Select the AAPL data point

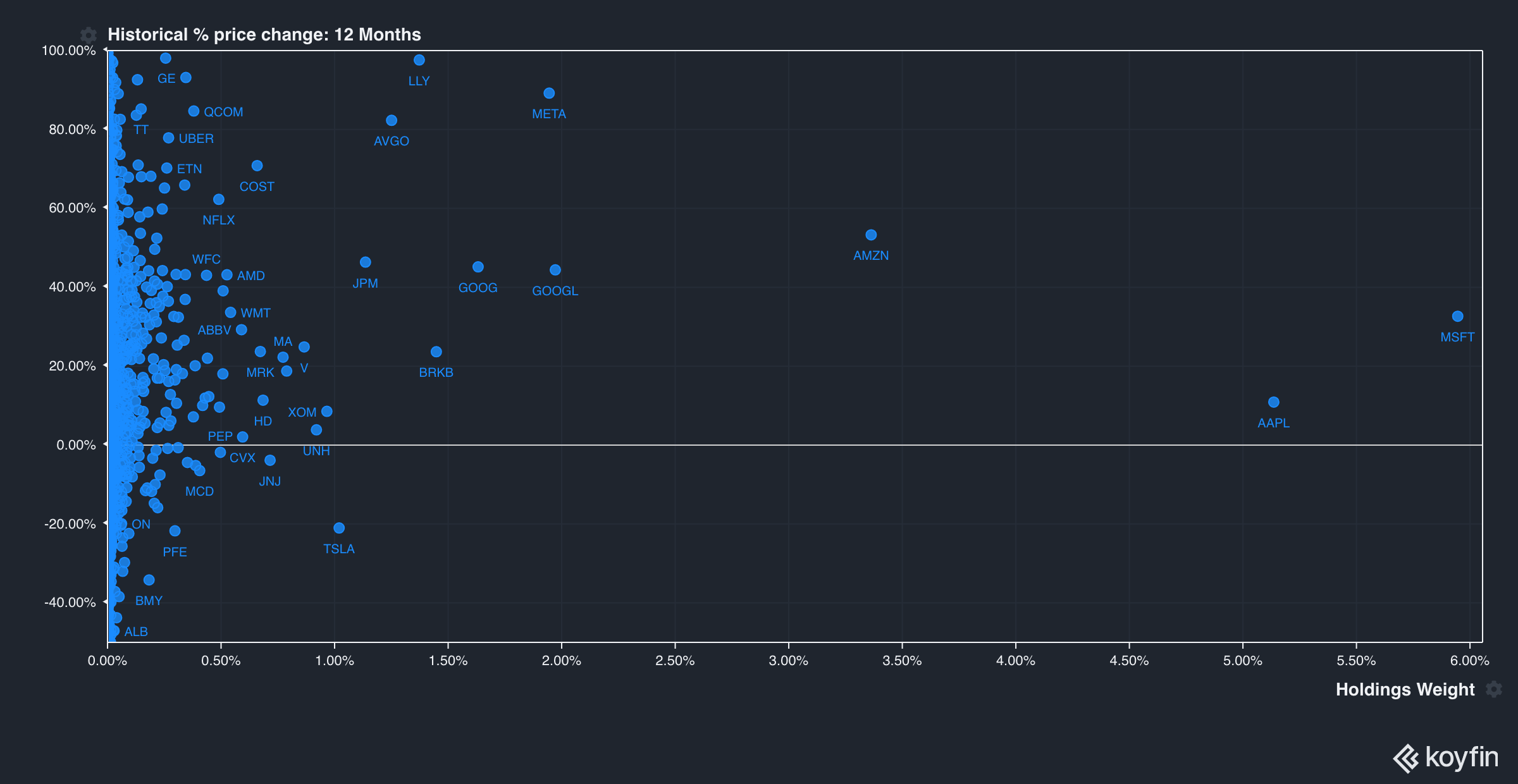click(1273, 402)
